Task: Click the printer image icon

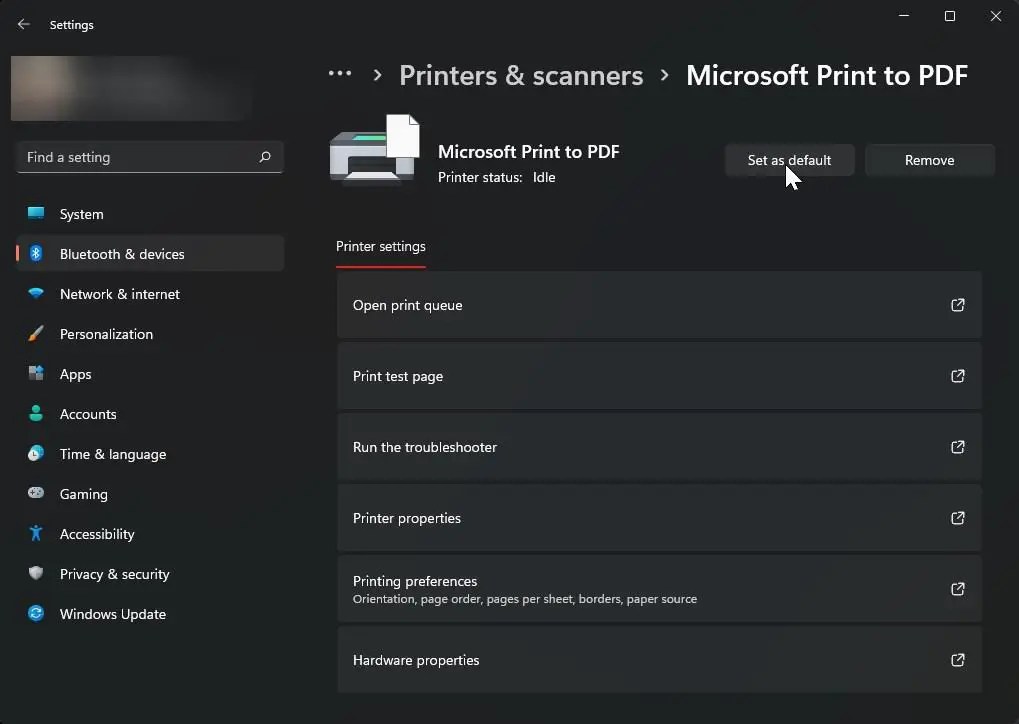Action: pos(374,149)
